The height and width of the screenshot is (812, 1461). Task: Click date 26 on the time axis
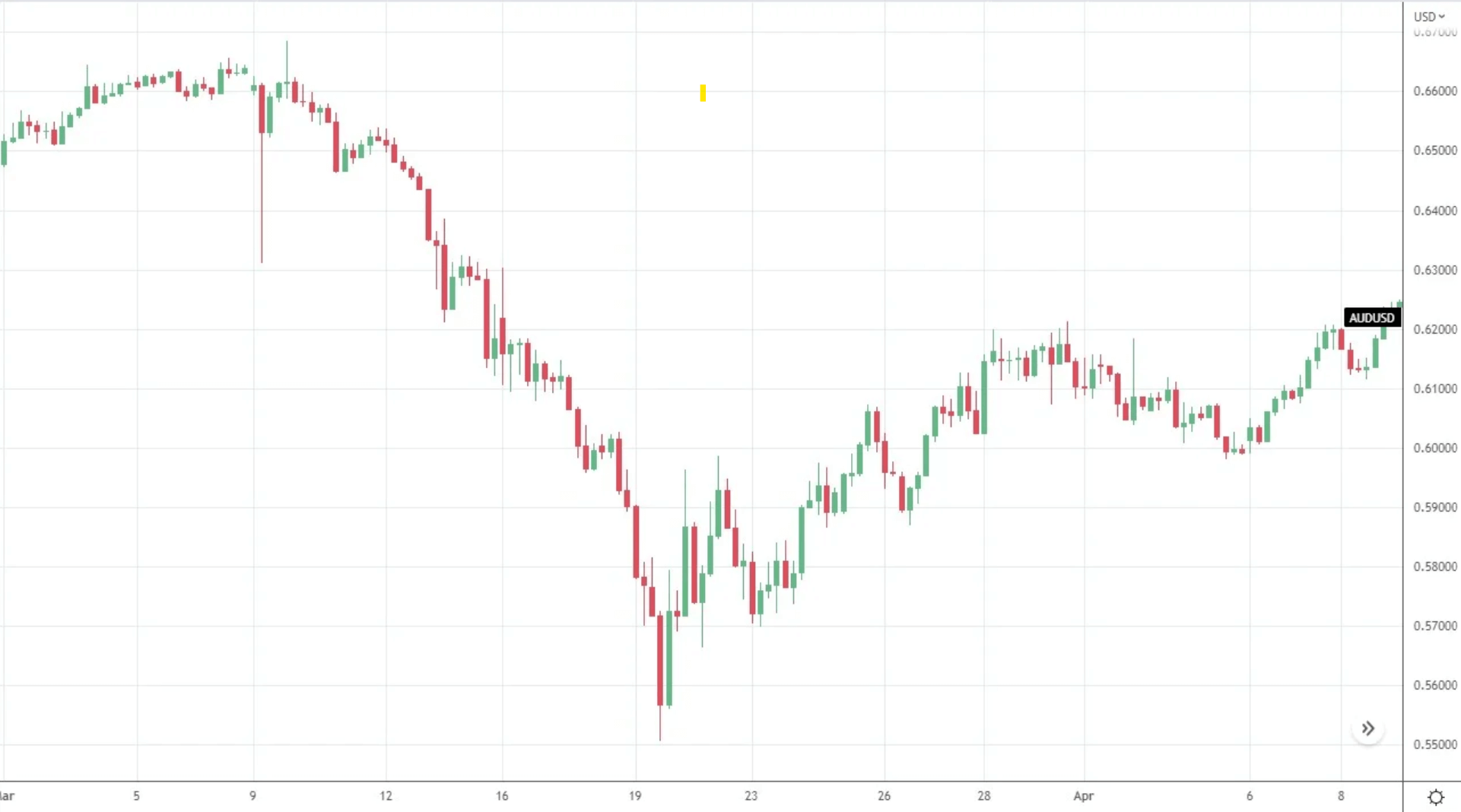(x=884, y=796)
